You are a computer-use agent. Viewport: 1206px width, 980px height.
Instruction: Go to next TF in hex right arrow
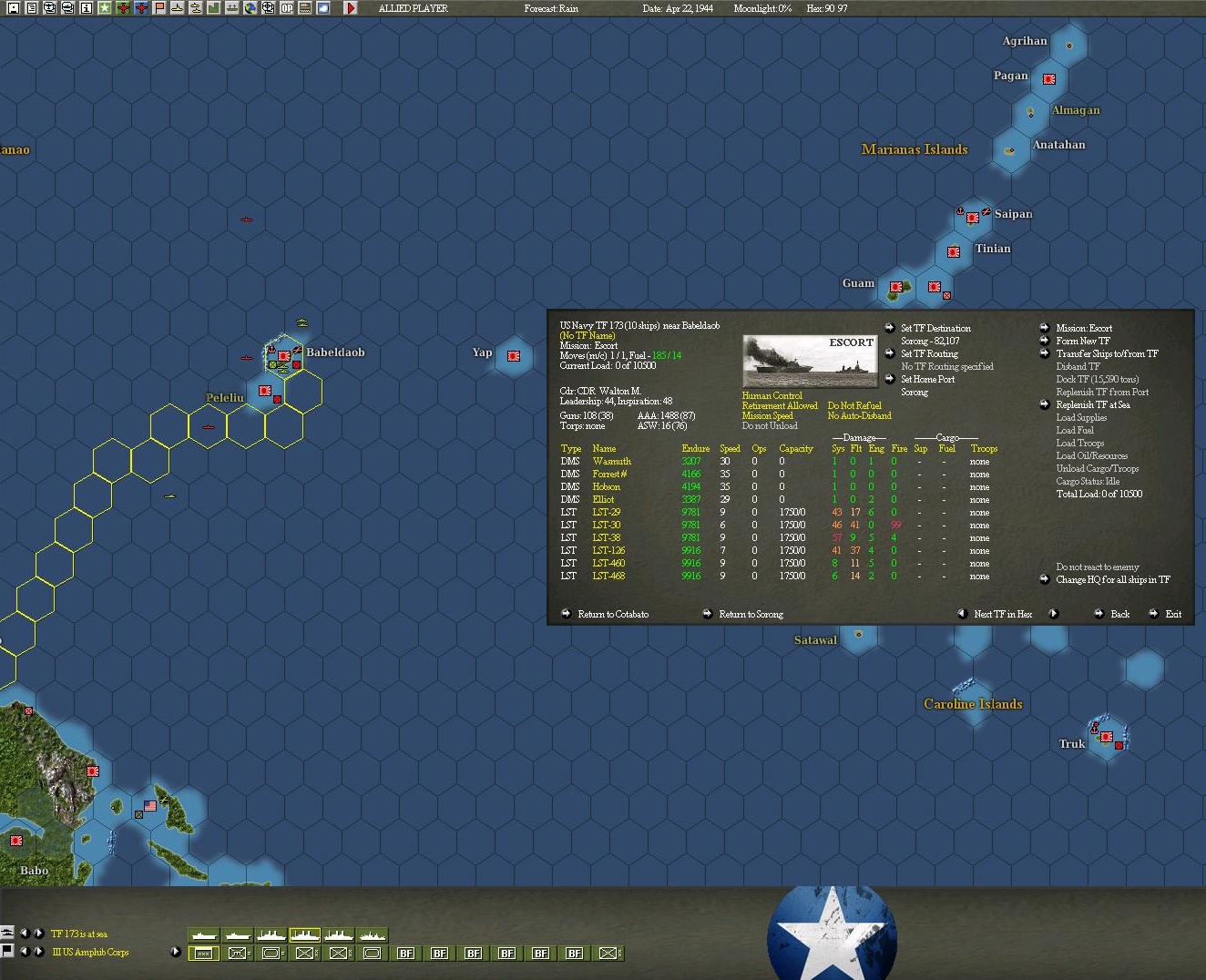click(1053, 614)
